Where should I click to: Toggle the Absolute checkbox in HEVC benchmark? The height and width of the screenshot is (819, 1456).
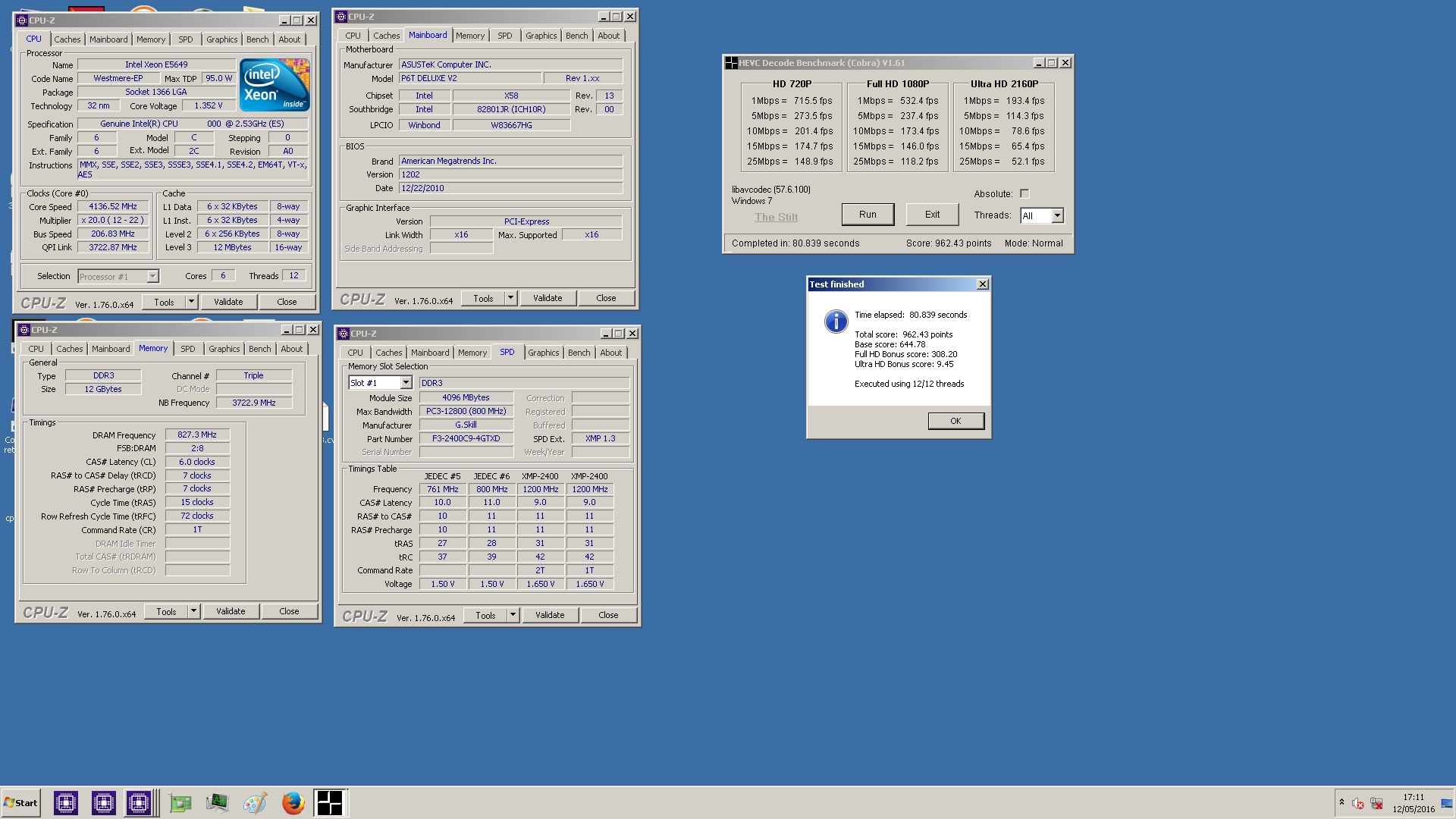(x=1025, y=194)
